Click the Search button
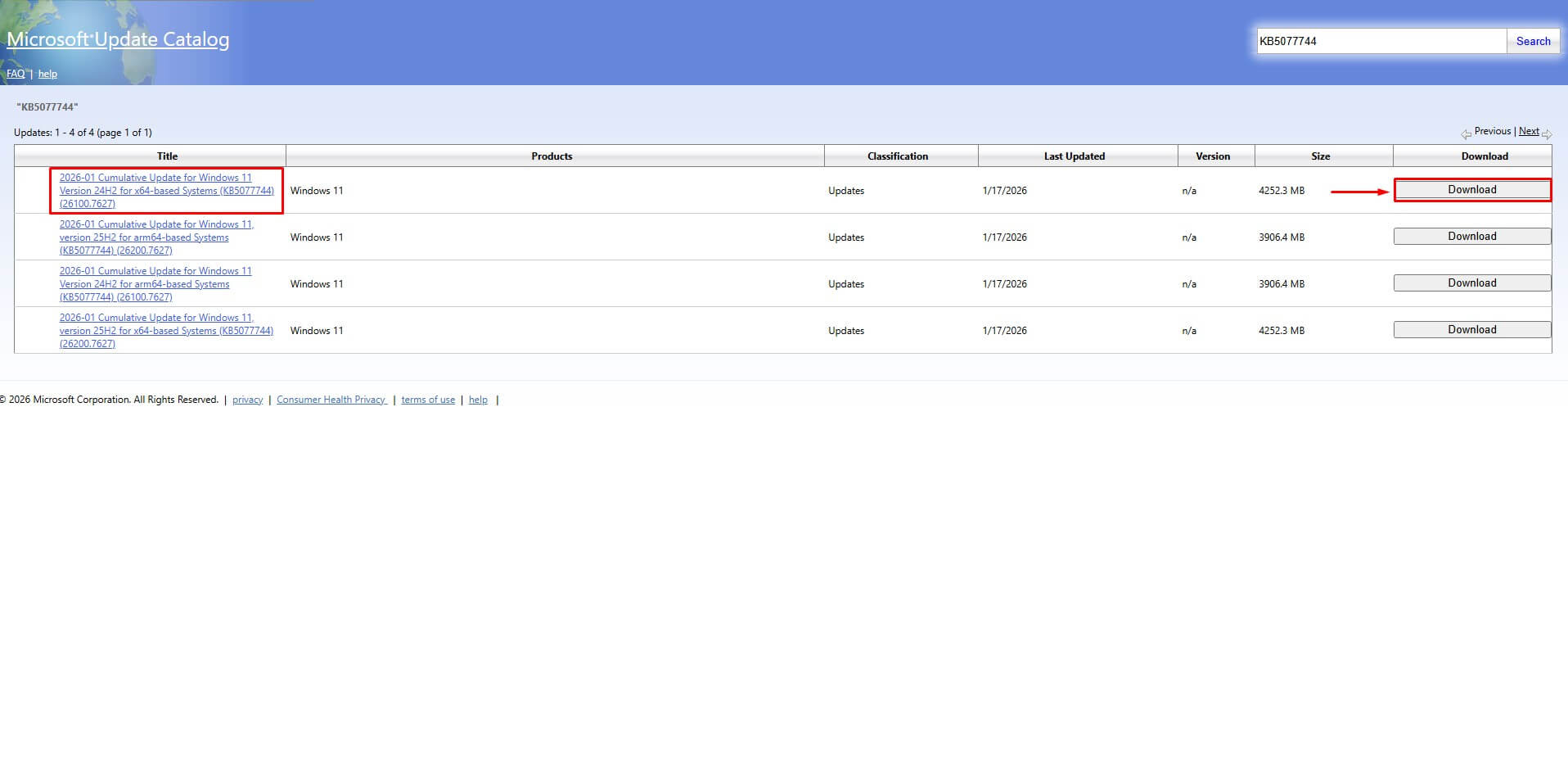Screen dimensions: 1568x764 [x=1533, y=41]
